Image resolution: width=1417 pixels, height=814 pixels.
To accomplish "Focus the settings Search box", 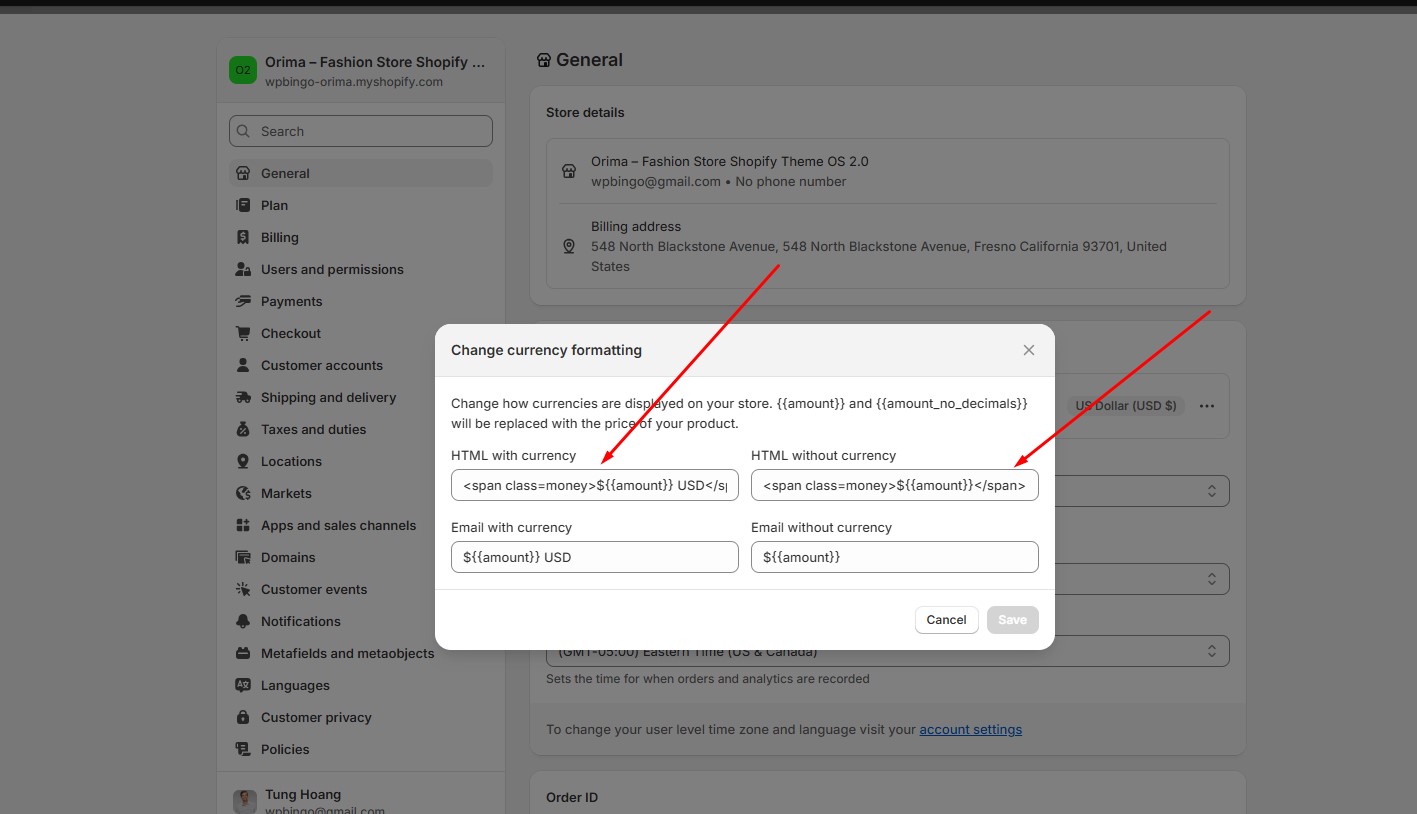I will click(x=361, y=131).
